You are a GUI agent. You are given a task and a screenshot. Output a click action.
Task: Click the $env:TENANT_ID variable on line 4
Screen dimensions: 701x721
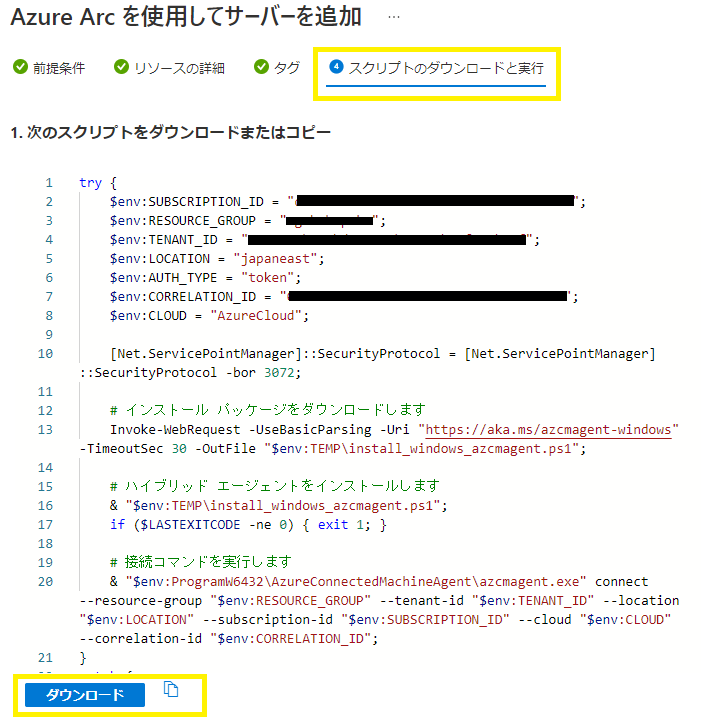[x=164, y=240]
